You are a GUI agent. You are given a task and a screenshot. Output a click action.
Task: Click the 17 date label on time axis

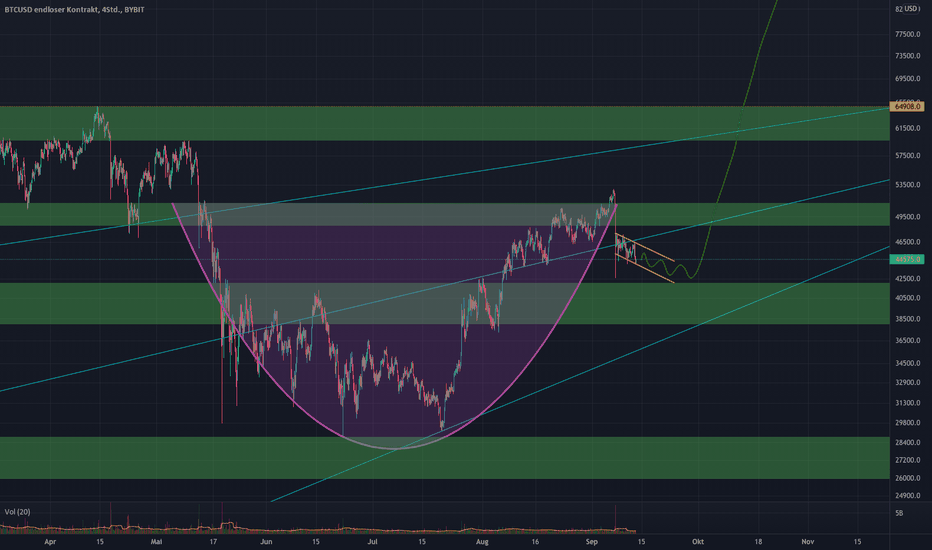click(x=213, y=542)
